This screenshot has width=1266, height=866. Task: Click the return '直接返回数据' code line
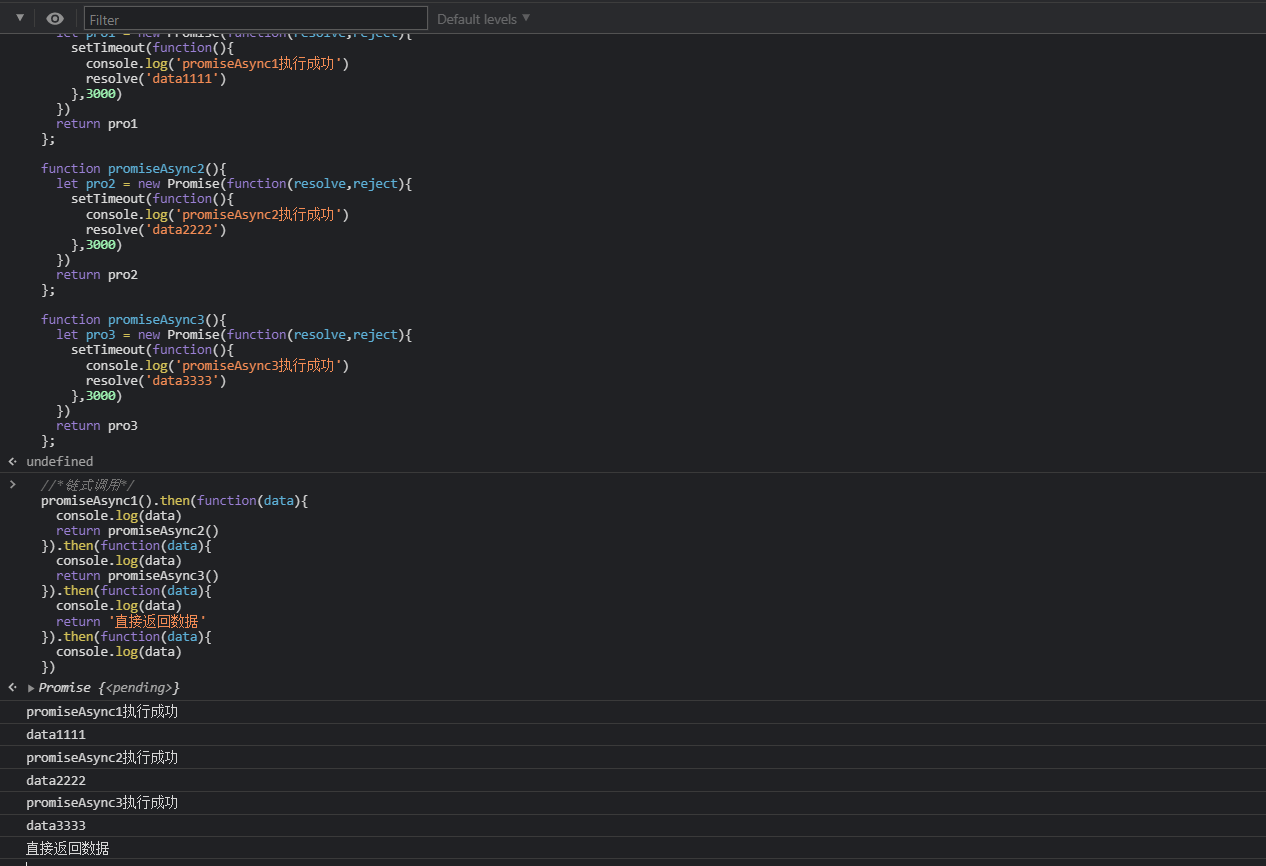(131, 621)
